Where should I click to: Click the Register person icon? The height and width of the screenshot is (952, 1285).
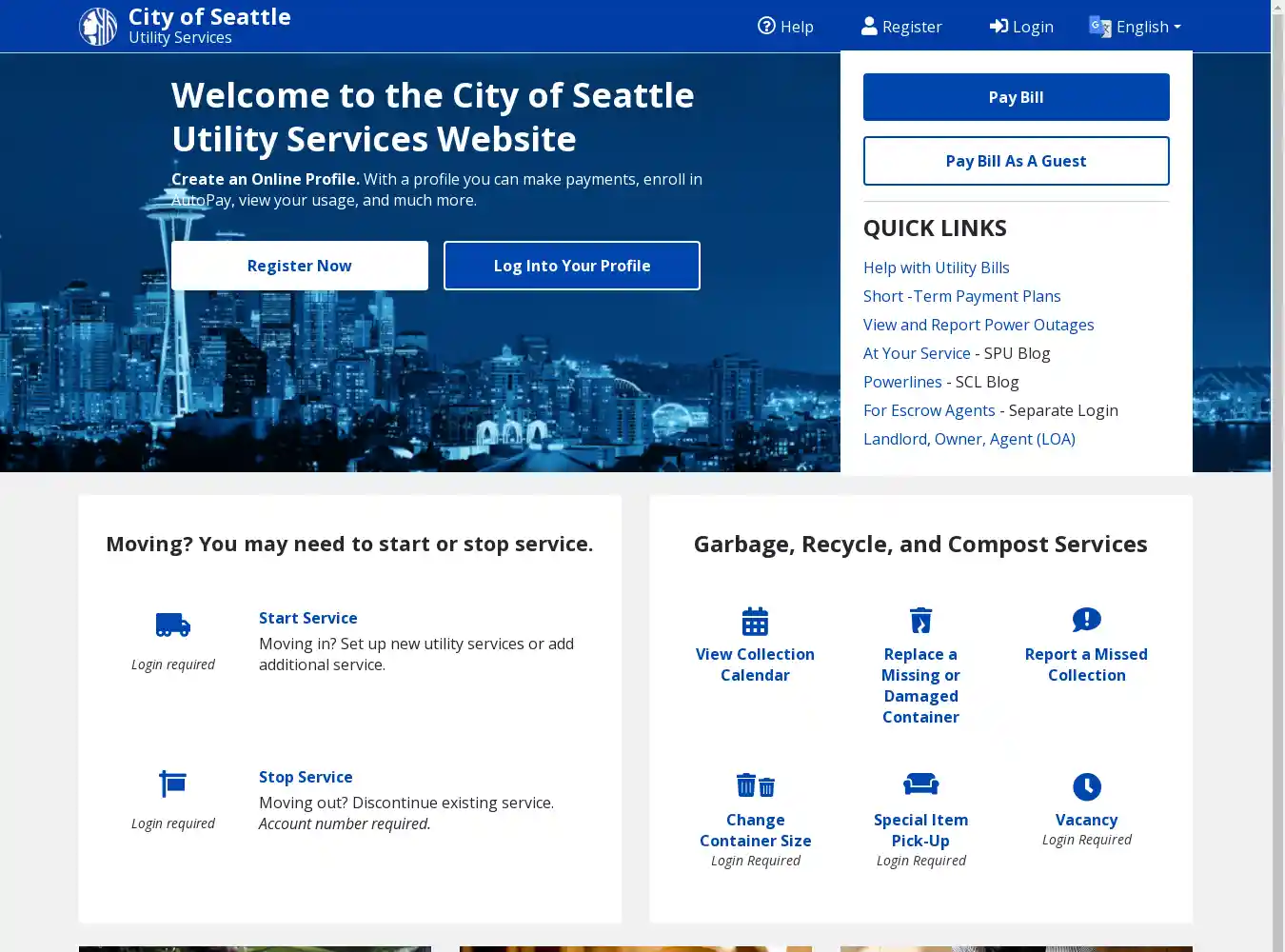[869, 26]
